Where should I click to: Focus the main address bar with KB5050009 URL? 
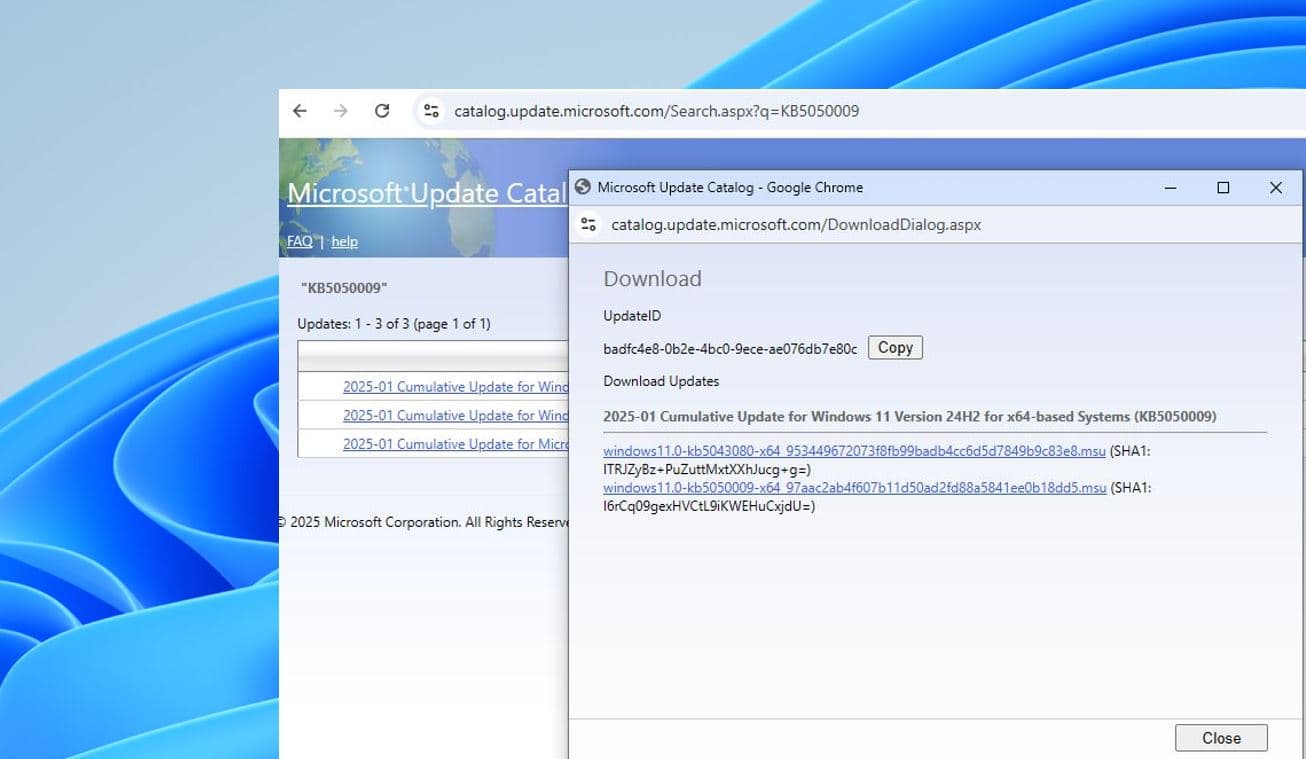click(x=656, y=111)
